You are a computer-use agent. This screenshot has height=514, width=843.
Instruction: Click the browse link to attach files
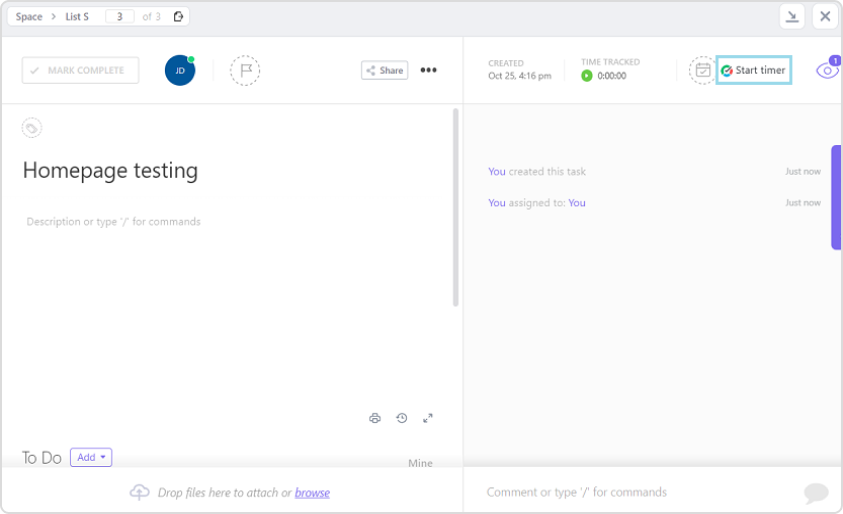312,492
